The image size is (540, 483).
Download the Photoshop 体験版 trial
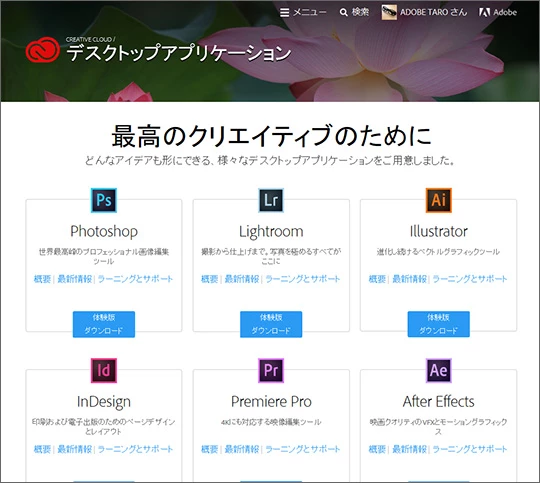104,324
